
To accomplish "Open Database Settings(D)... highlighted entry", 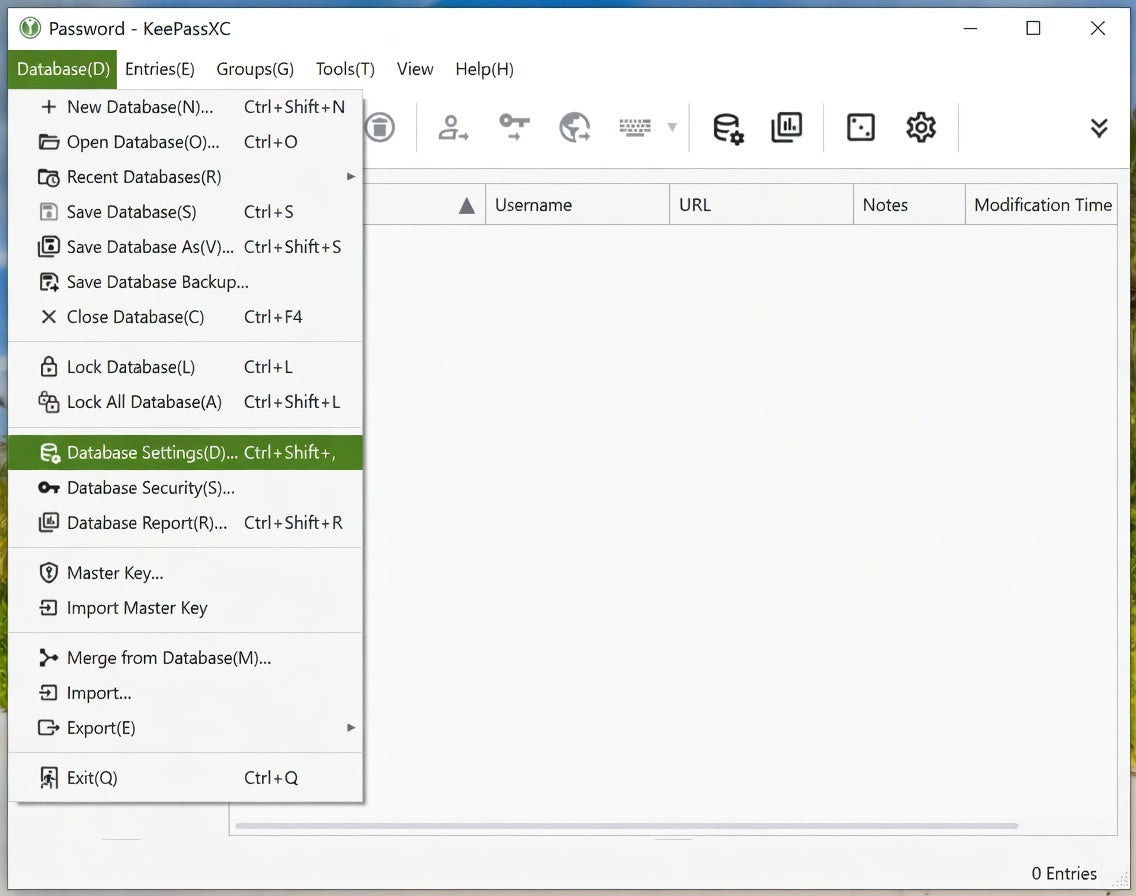I will coord(185,453).
